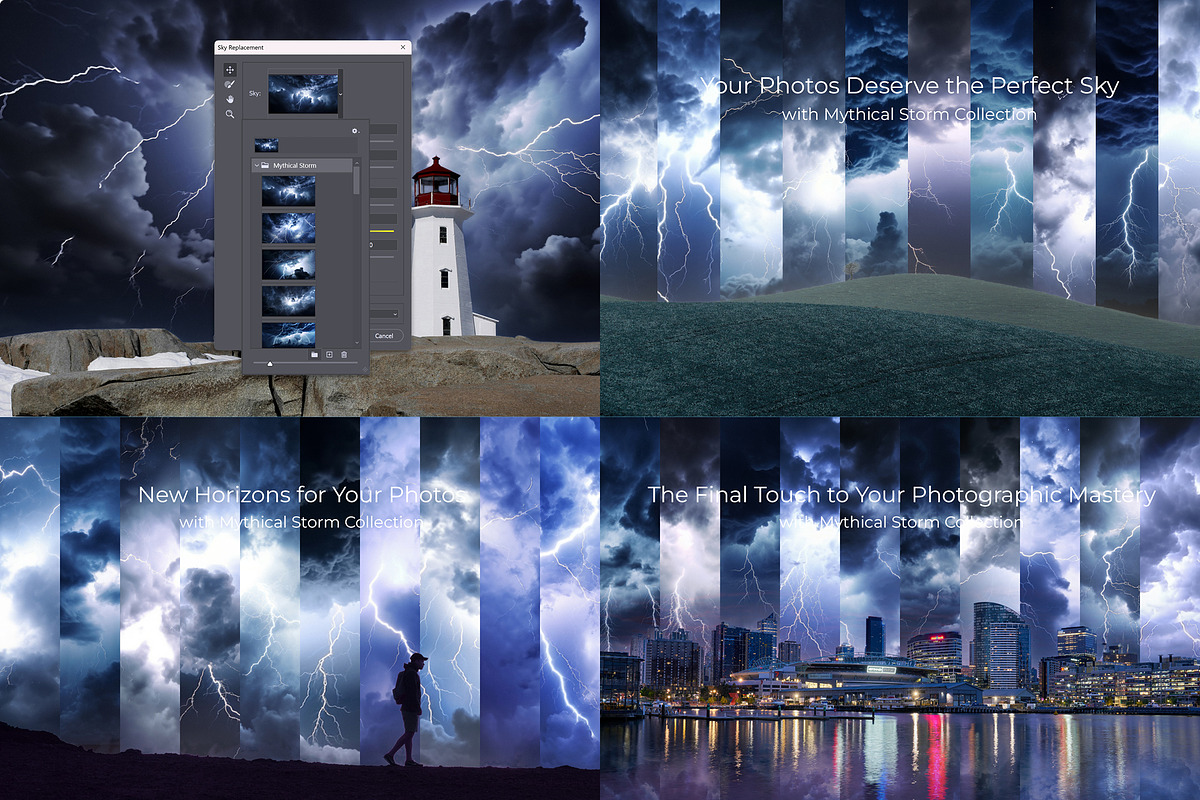1200x800 pixels.
Task: Click the recently used sky small thumbnail
Action: coord(266,145)
